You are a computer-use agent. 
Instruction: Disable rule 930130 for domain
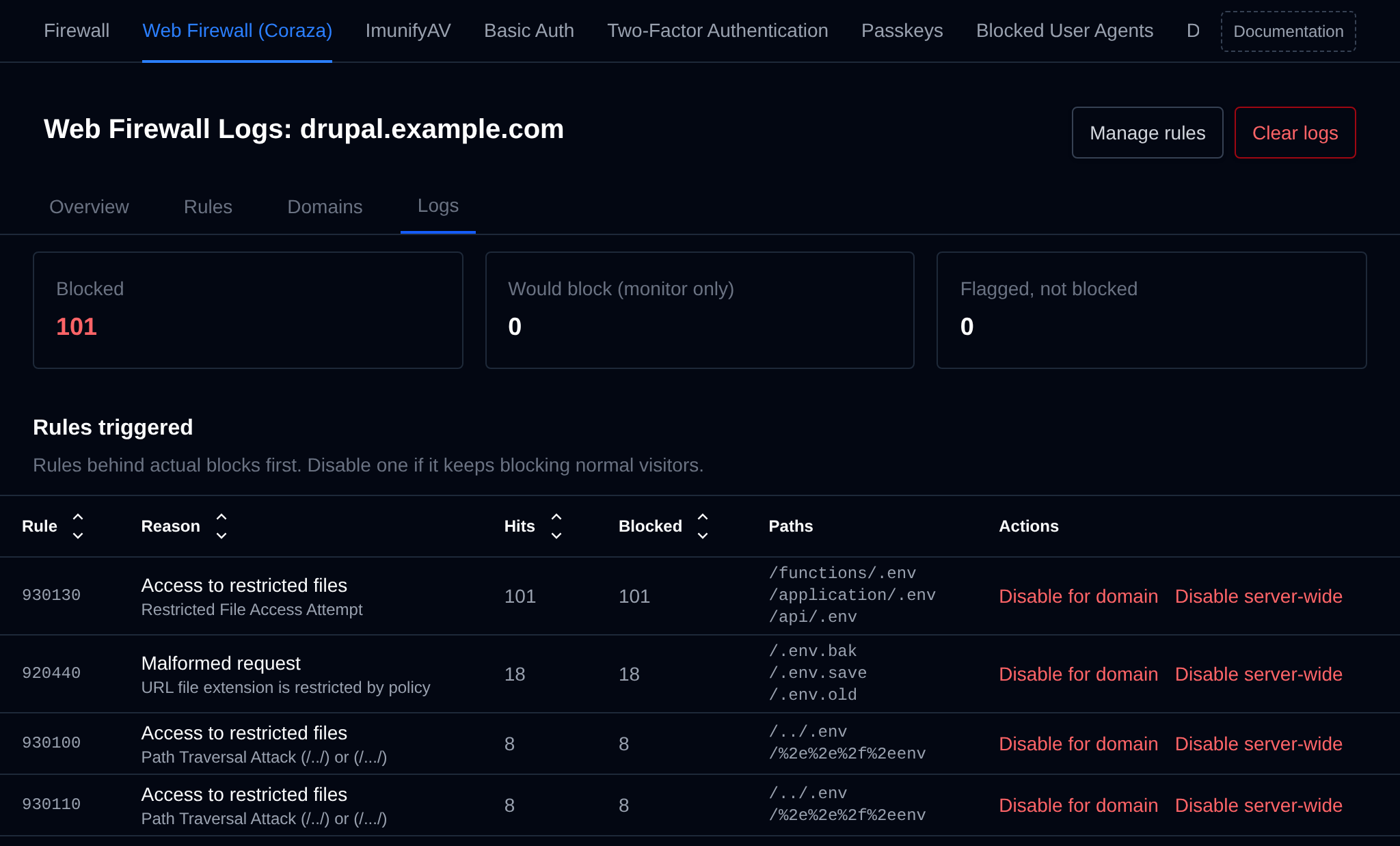[x=1079, y=597]
